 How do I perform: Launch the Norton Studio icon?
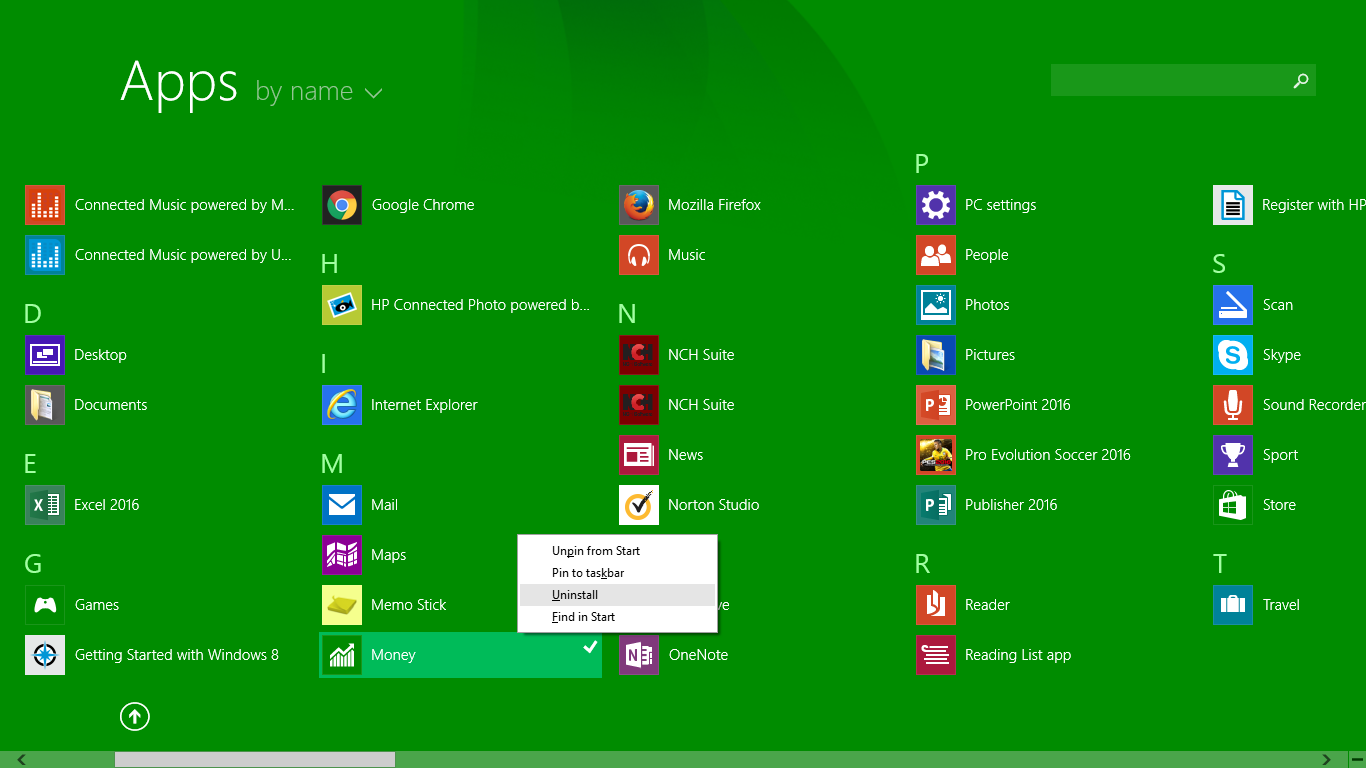pos(639,505)
